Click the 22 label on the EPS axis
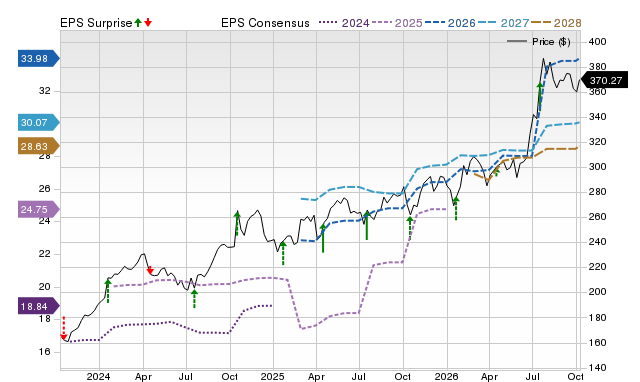 coord(45,254)
